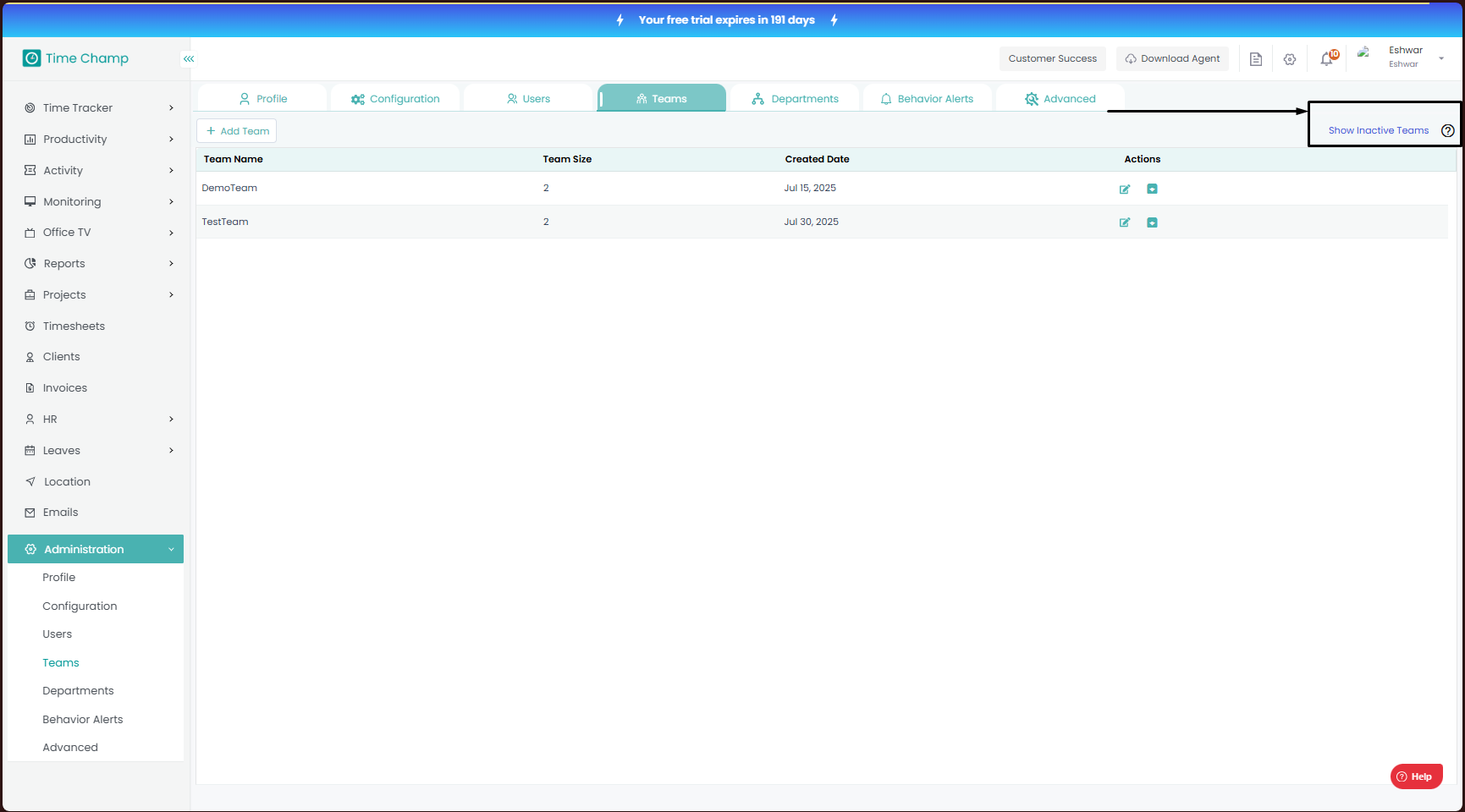Click the Add Team button
The height and width of the screenshot is (812, 1465).
tap(237, 131)
